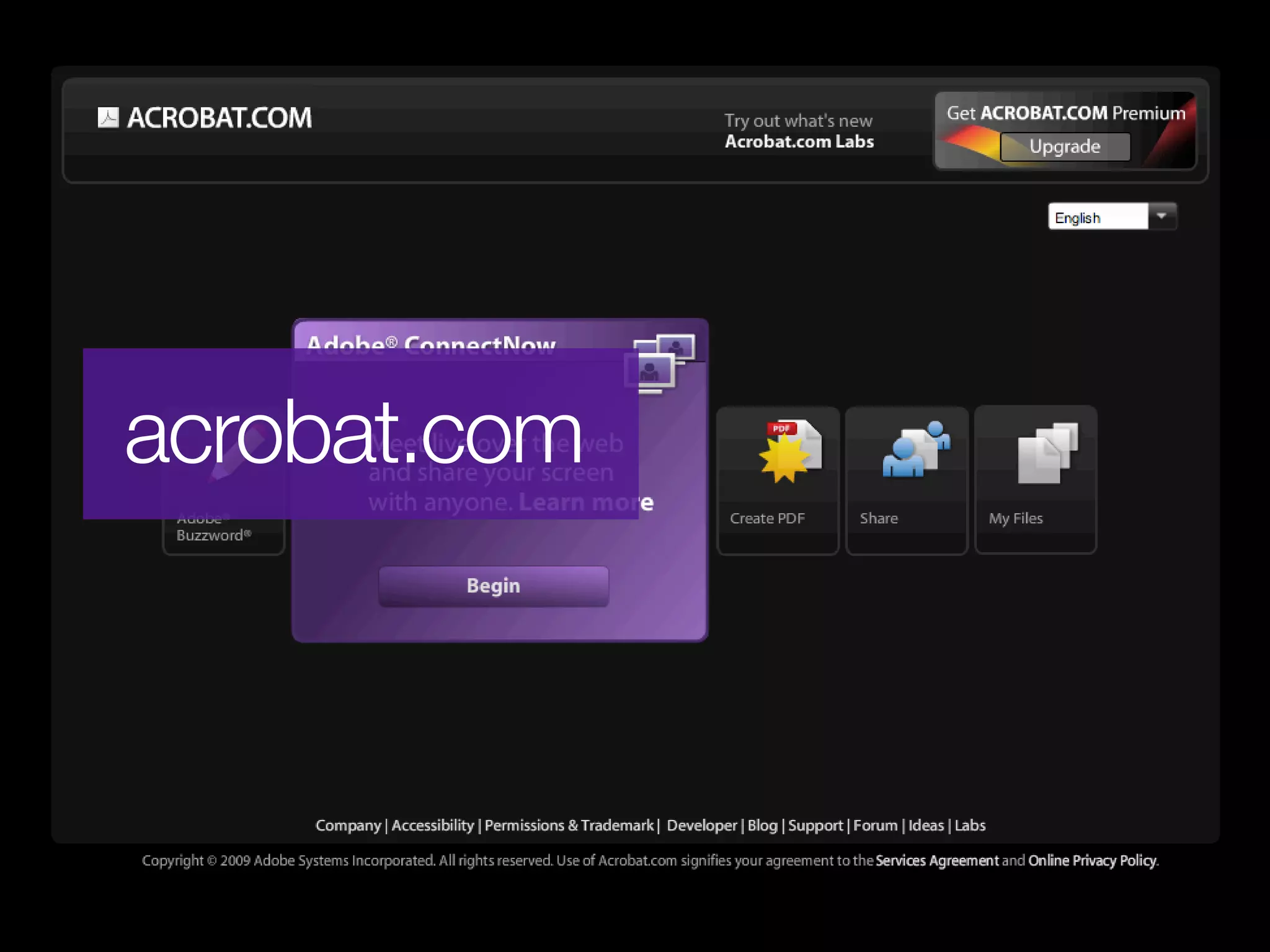Open the Forum footer link
Image resolution: width=1270 pixels, height=952 pixels.
[x=875, y=826]
